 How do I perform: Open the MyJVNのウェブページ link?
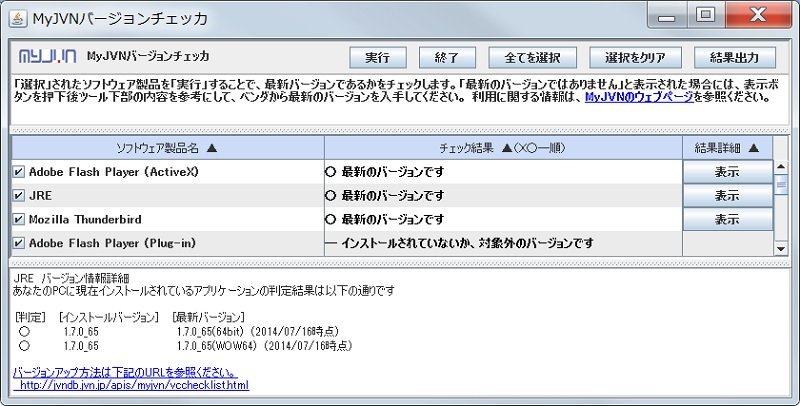point(639,97)
